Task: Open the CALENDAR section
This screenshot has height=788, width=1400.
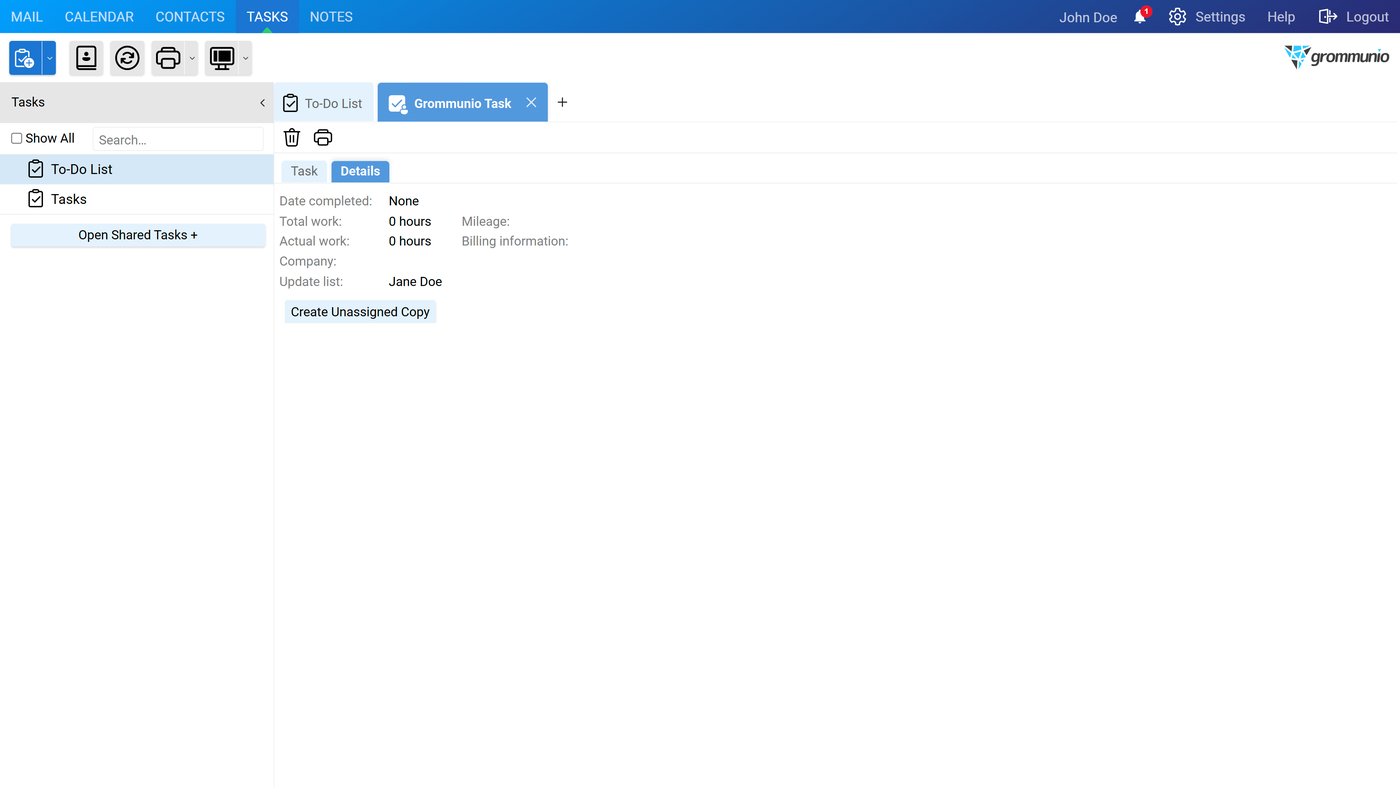Action: 99,17
